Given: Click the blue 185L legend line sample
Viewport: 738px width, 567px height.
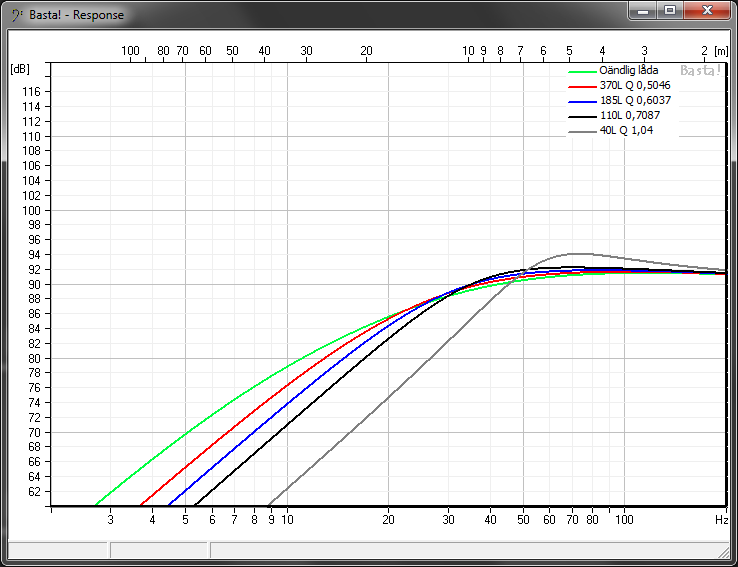Looking at the screenshot, I should (x=582, y=101).
